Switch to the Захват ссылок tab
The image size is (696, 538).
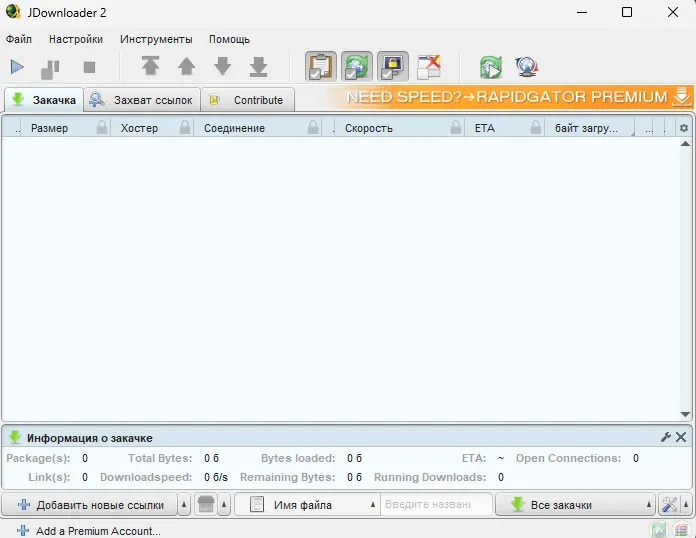click(142, 100)
